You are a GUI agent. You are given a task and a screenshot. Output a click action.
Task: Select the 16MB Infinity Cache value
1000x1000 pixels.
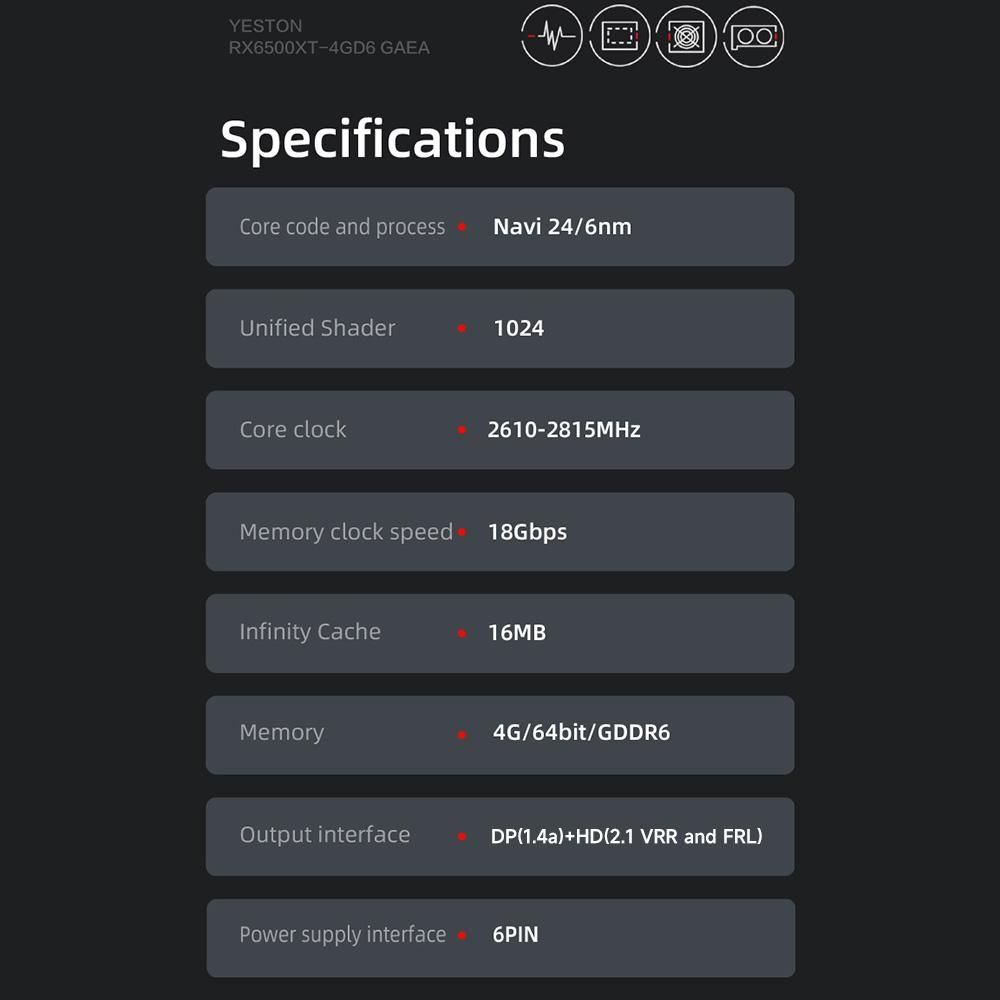click(516, 633)
